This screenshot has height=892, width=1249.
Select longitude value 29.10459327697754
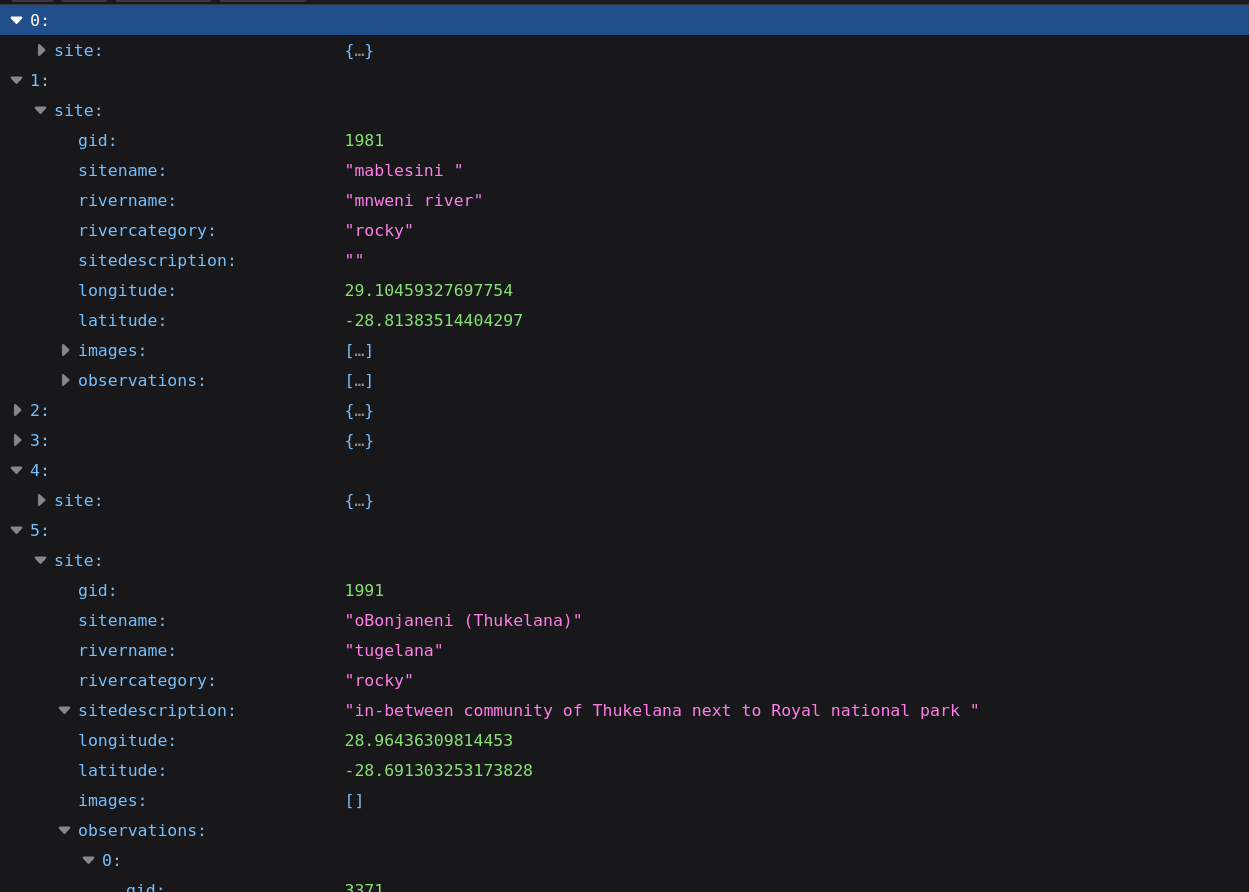pos(429,291)
